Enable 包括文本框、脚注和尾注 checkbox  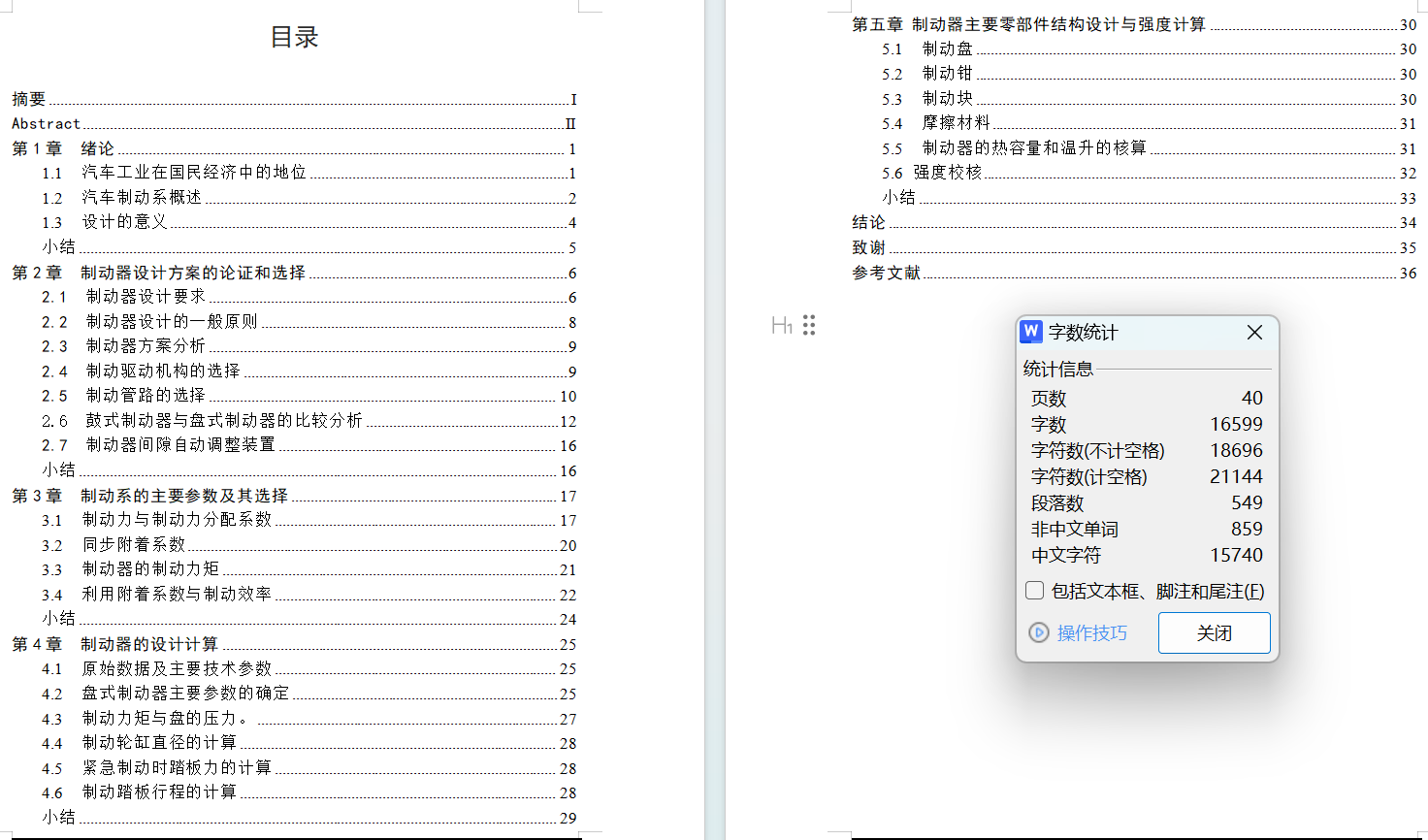[x=1035, y=591]
